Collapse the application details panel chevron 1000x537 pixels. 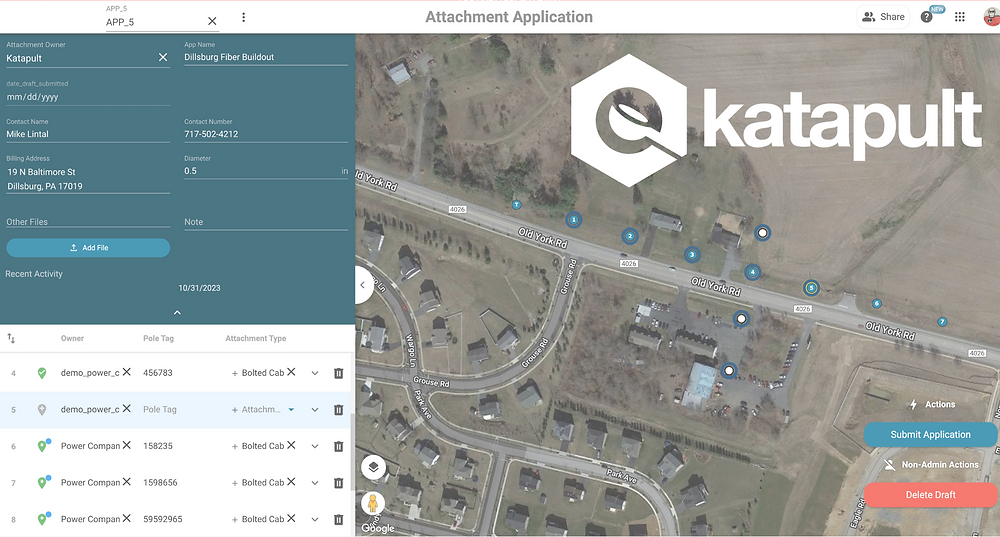(x=177, y=313)
